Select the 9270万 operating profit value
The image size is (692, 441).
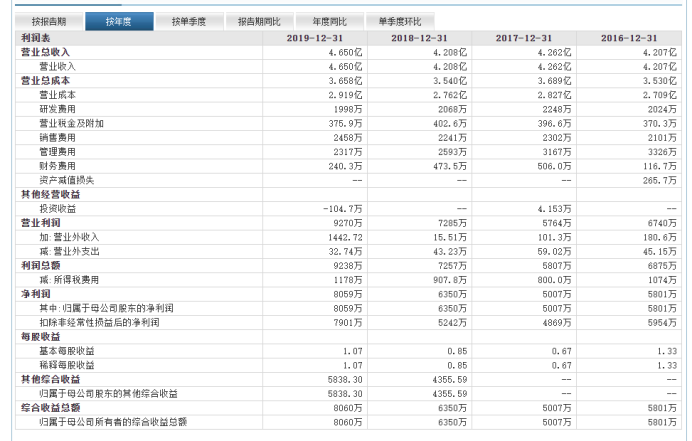[348, 223]
